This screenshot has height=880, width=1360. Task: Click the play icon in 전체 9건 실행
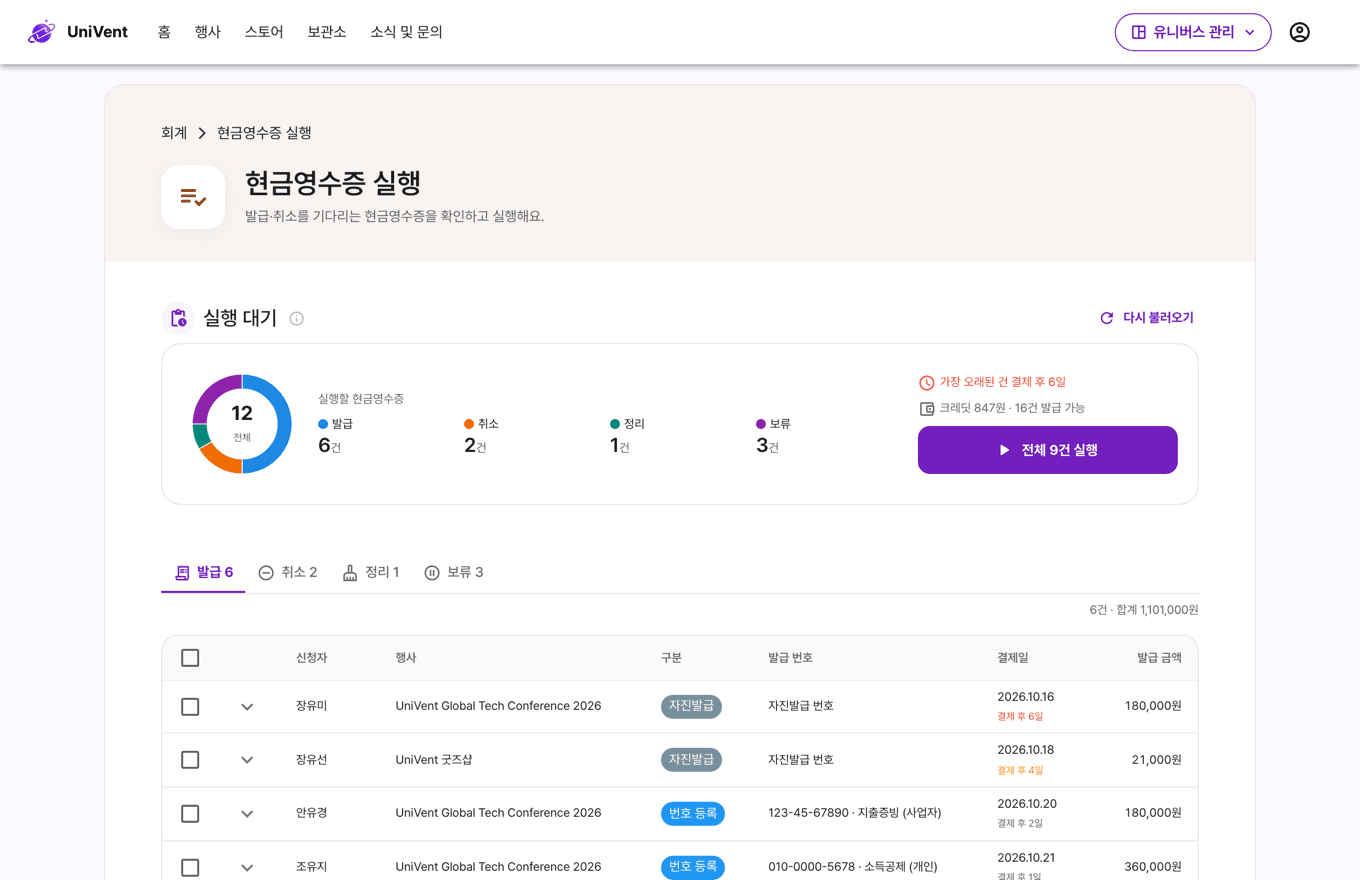tap(1005, 450)
